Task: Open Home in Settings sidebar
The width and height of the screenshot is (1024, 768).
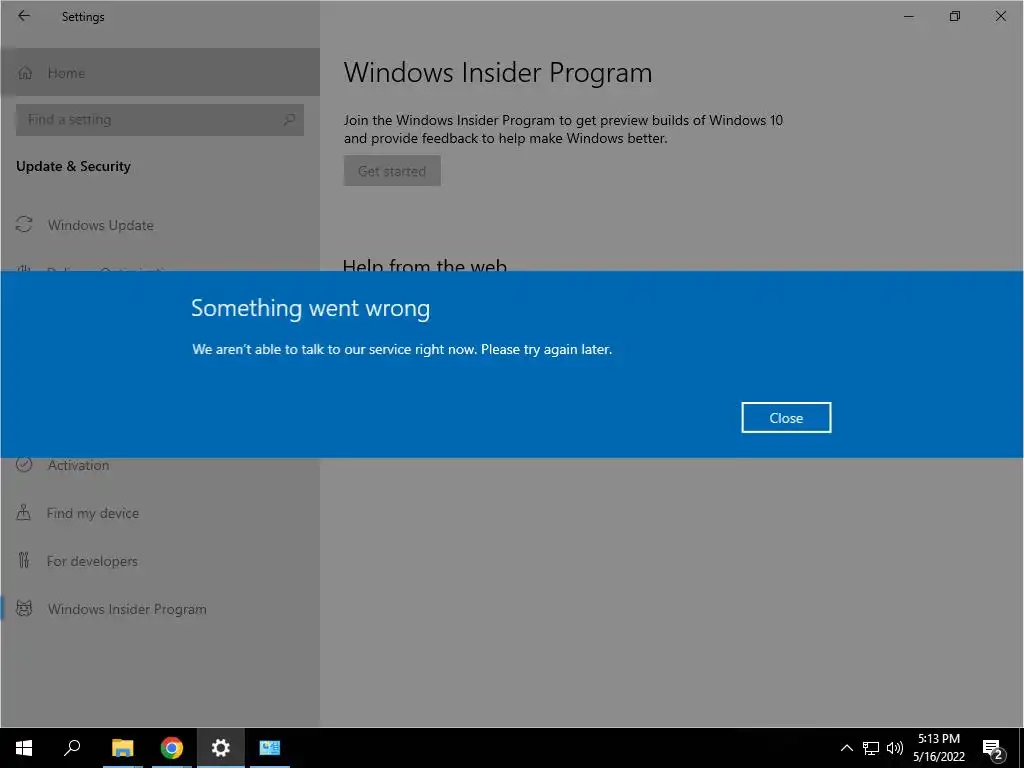Action: 160,72
